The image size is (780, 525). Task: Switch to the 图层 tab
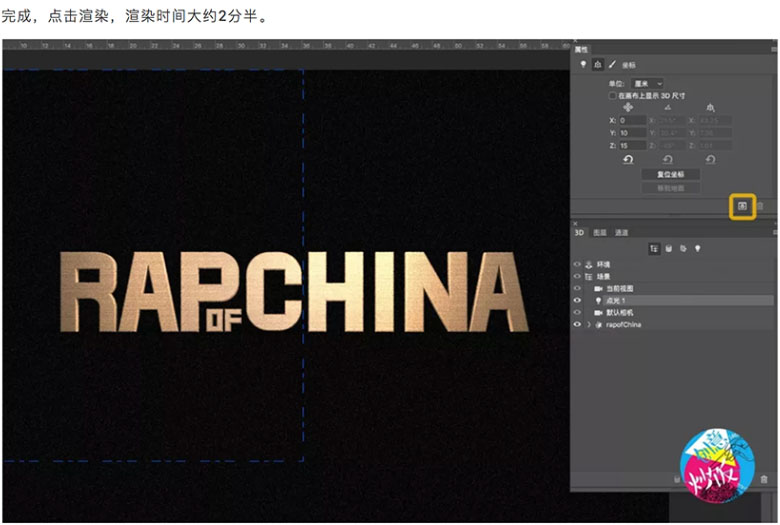(x=600, y=232)
